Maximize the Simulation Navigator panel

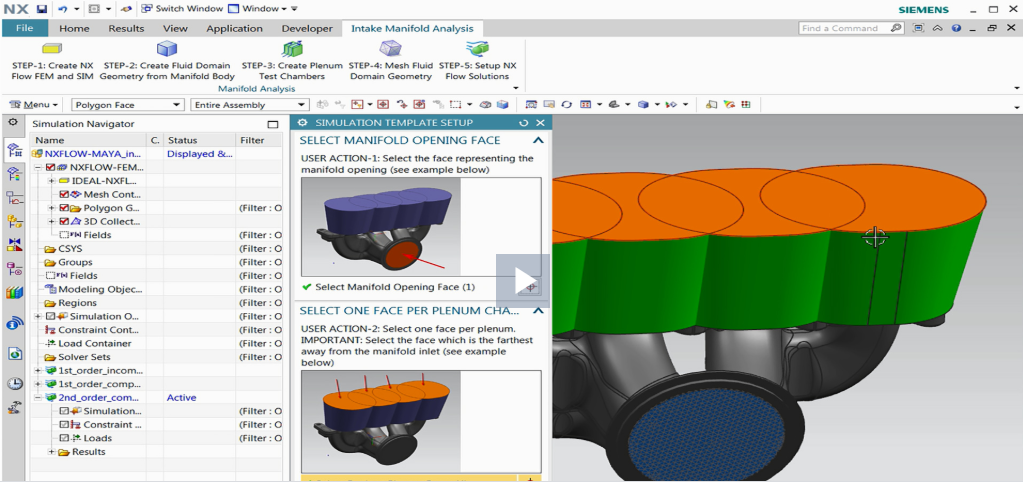coord(273,124)
